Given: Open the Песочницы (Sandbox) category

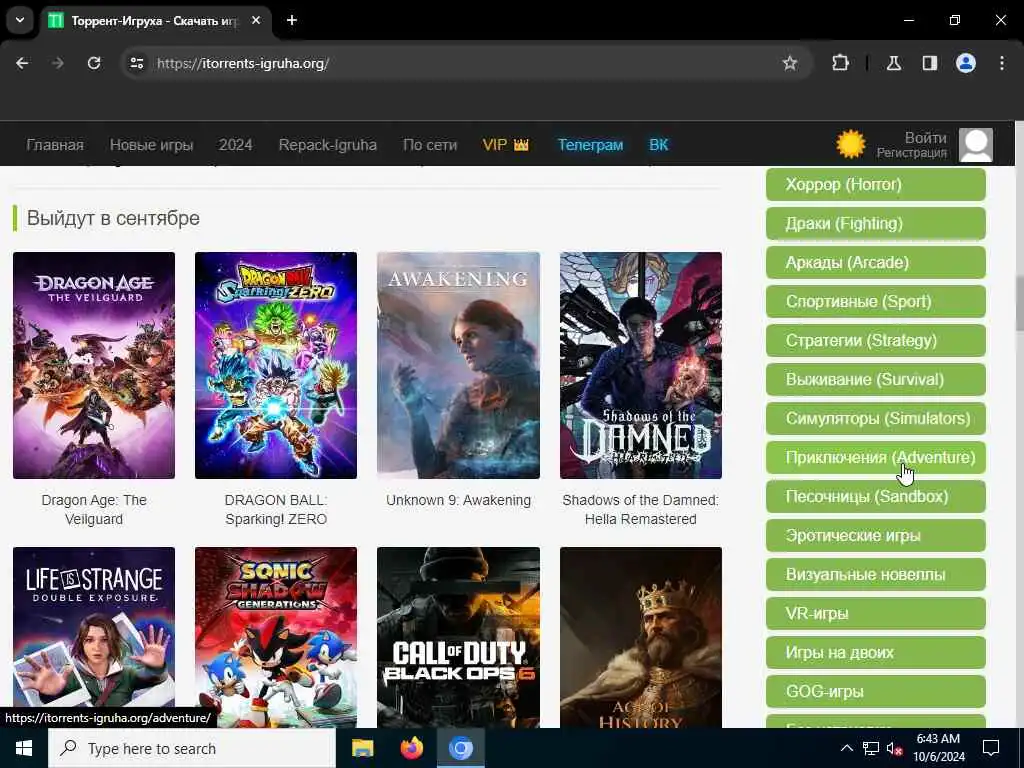Looking at the screenshot, I should point(875,496).
